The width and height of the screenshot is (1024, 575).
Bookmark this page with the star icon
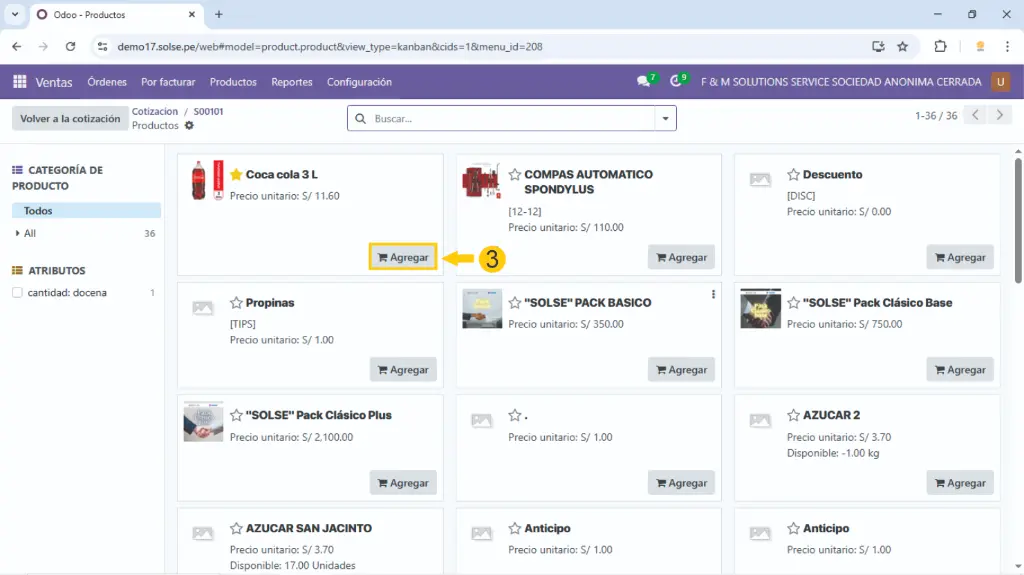click(x=903, y=46)
